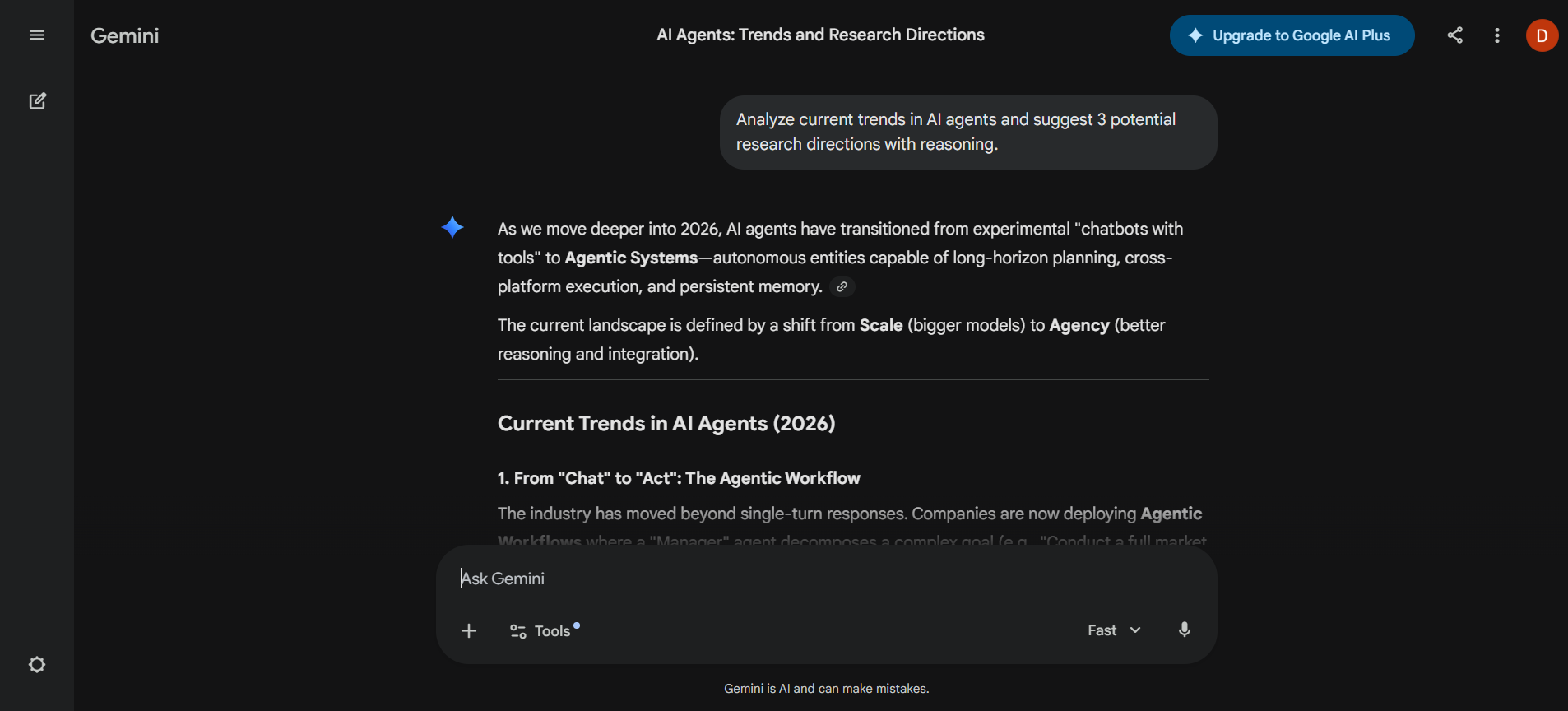1568x711 pixels.
Task: Expand the model speed dropdown chevron
Action: point(1136,630)
